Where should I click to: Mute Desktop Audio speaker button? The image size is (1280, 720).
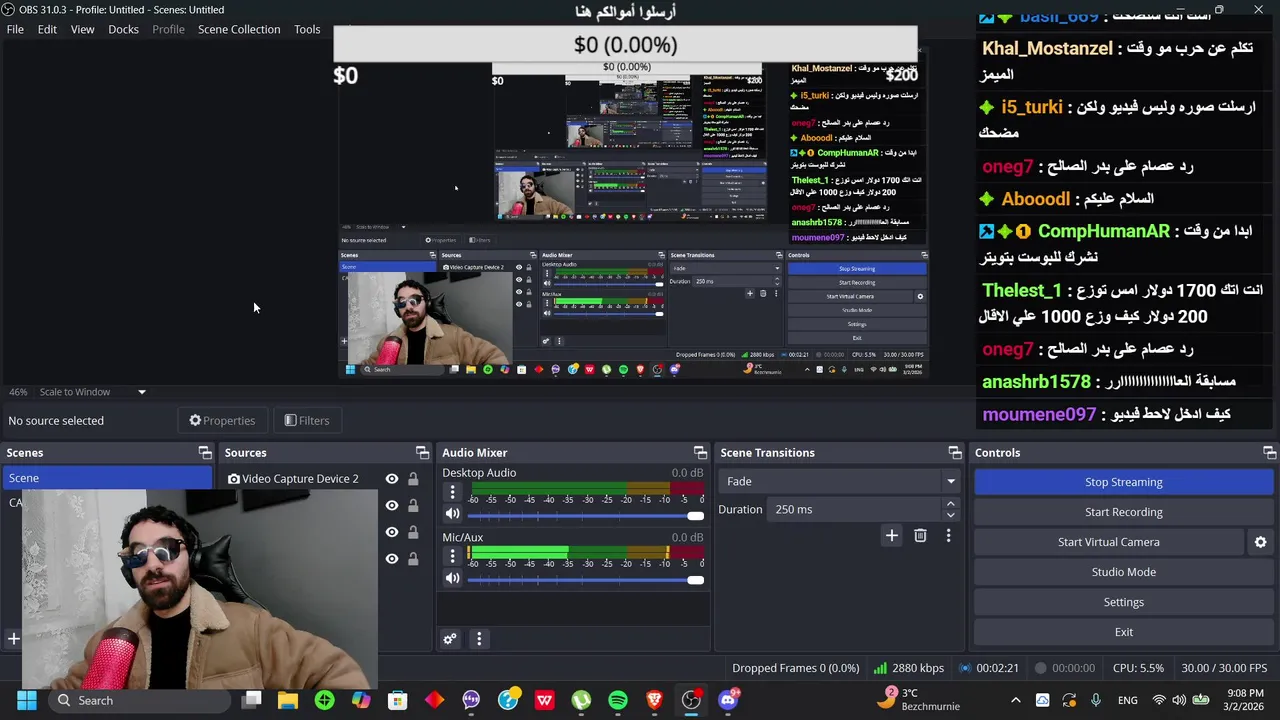pos(452,514)
